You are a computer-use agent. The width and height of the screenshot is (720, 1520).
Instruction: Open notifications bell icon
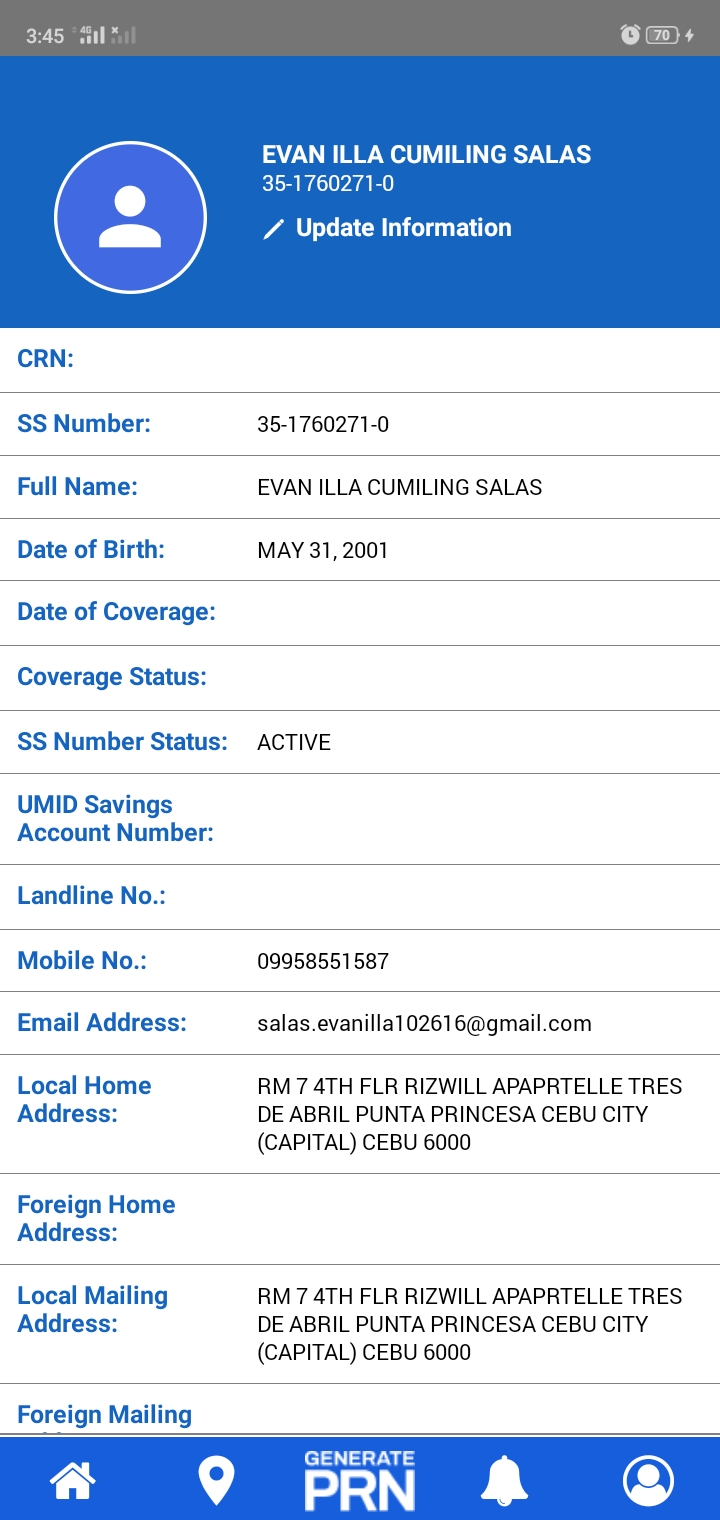click(504, 1480)
